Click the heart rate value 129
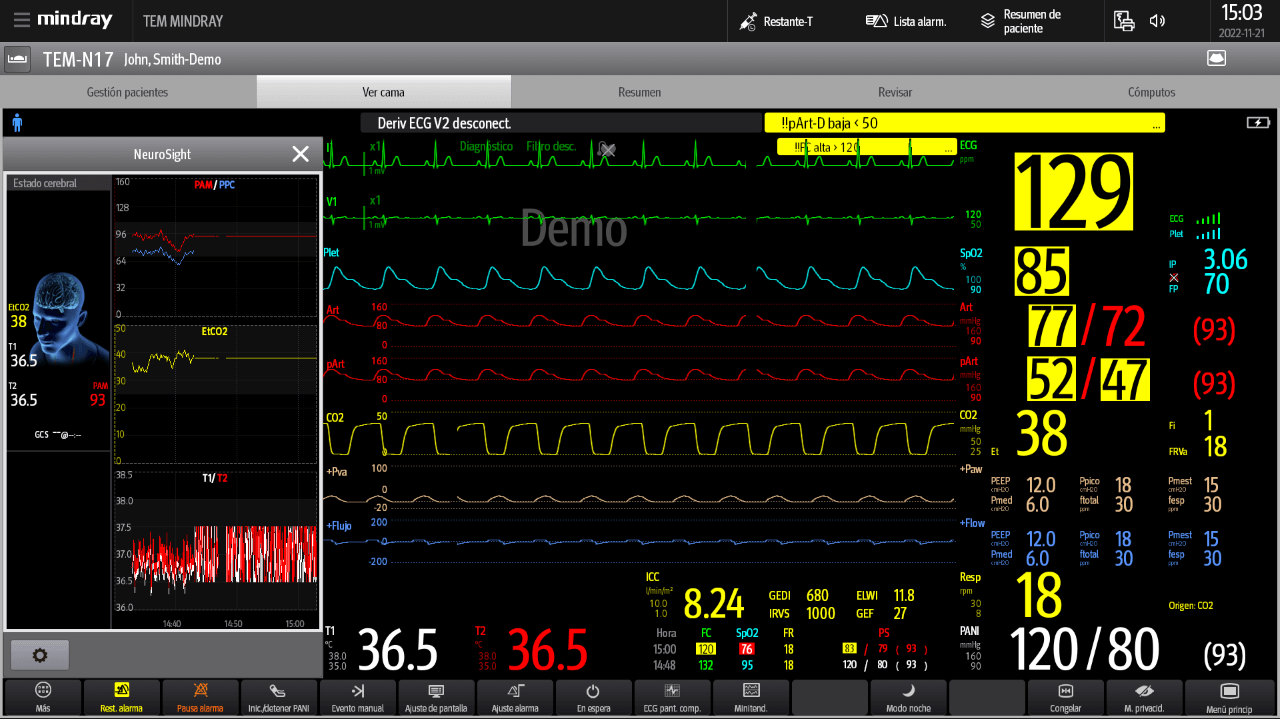Screen dimensions: 1280x719 (x=1074, y=192)
